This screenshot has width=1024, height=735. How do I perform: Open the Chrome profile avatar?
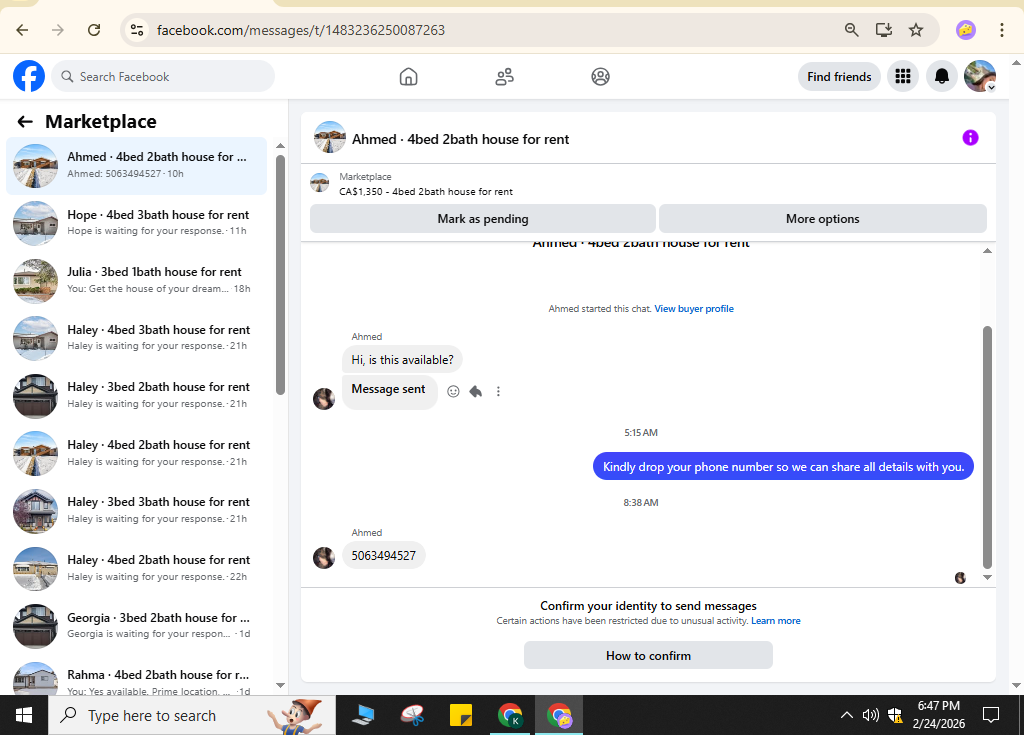pyautogui.click(x=965, y=30)
